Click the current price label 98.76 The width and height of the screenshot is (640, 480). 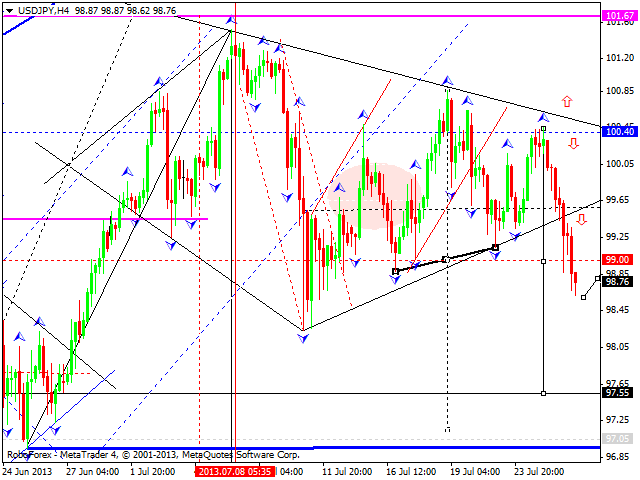coord(618,282)
